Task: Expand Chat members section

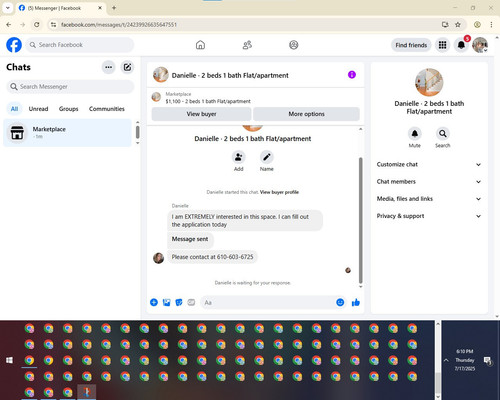Action: [x=429, y=182]
